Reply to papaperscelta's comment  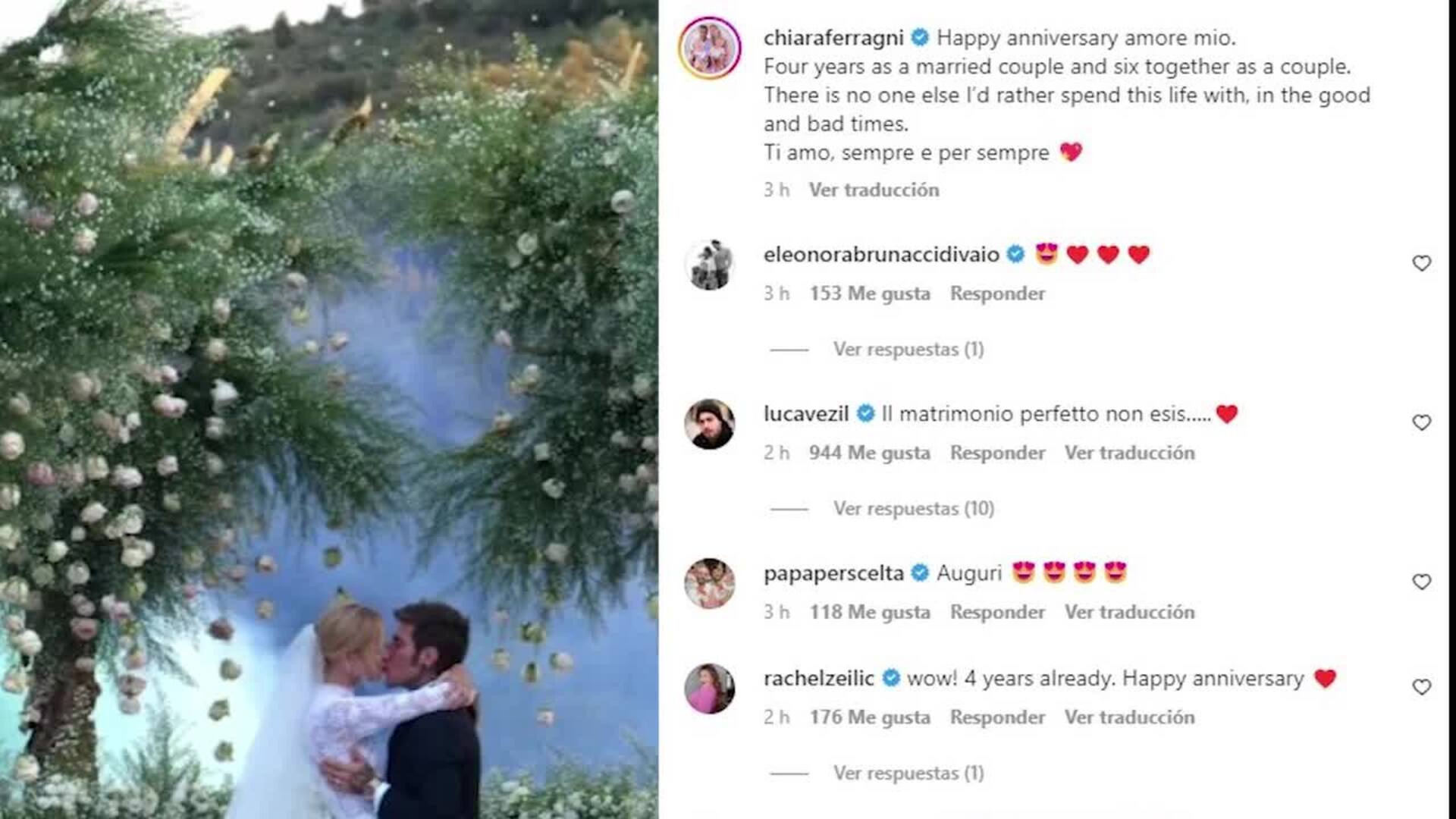coord(997,612)
